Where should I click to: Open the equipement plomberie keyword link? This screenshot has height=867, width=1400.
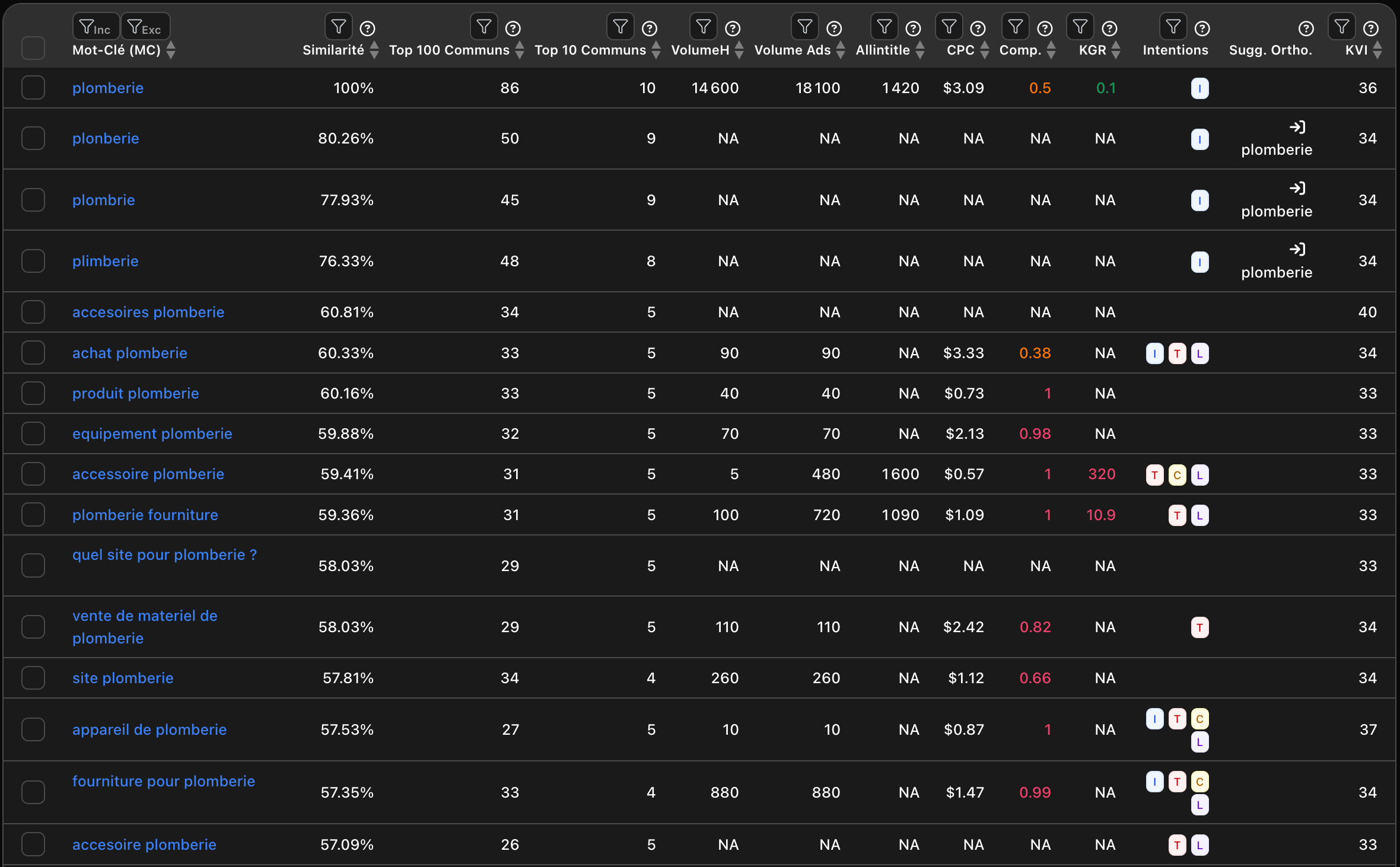pos(152,434)
